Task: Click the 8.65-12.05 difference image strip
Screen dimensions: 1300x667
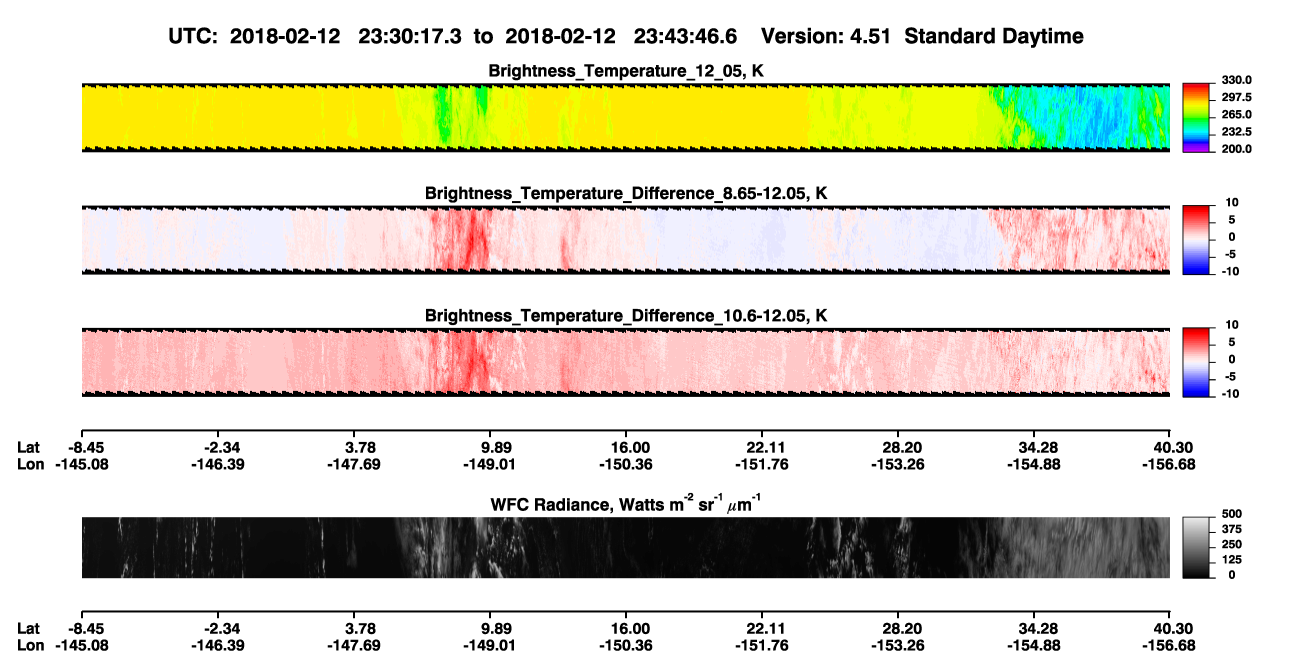Action: (x=625, y=240)
